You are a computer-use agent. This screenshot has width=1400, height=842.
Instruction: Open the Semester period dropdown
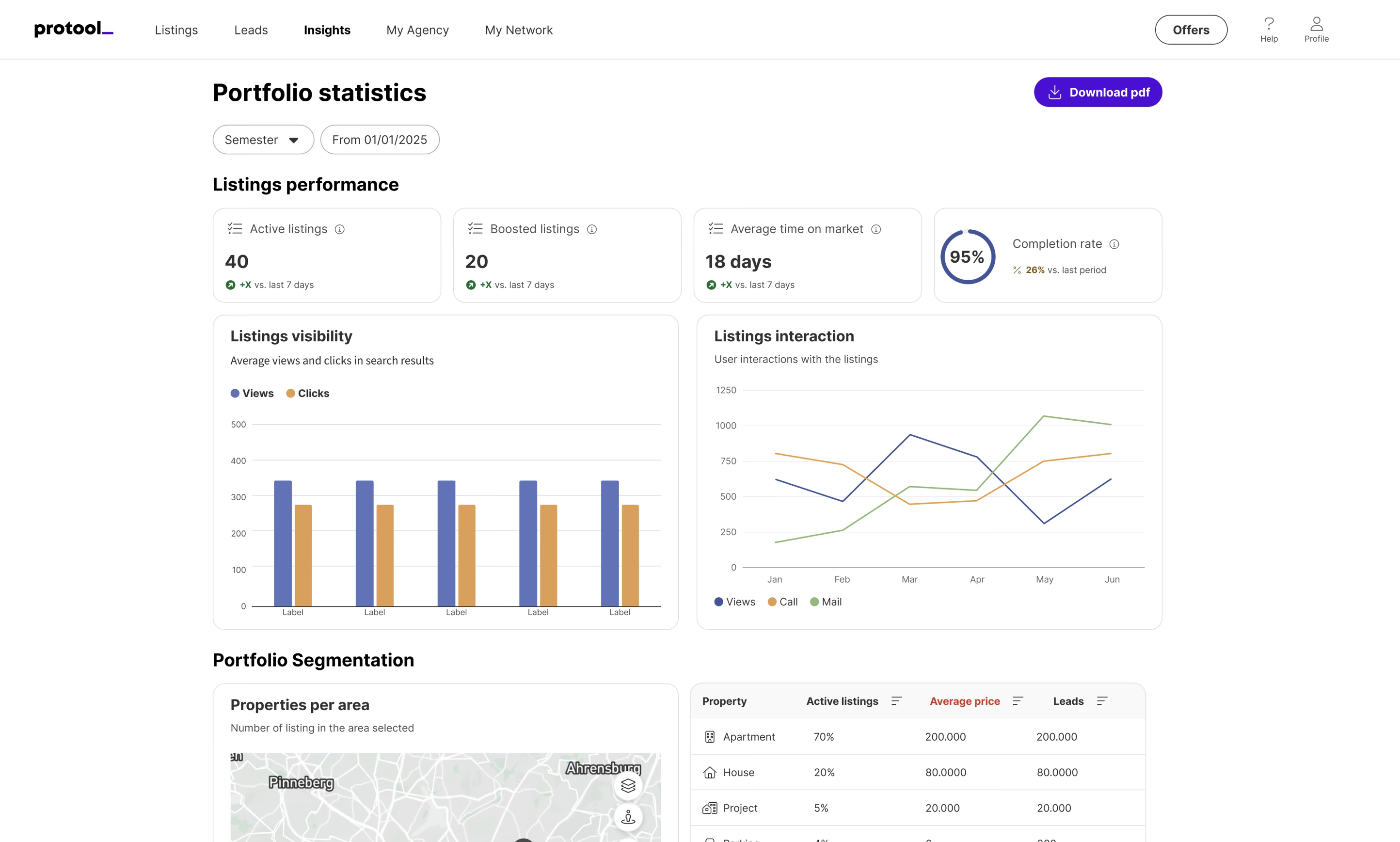click(263, 140)
